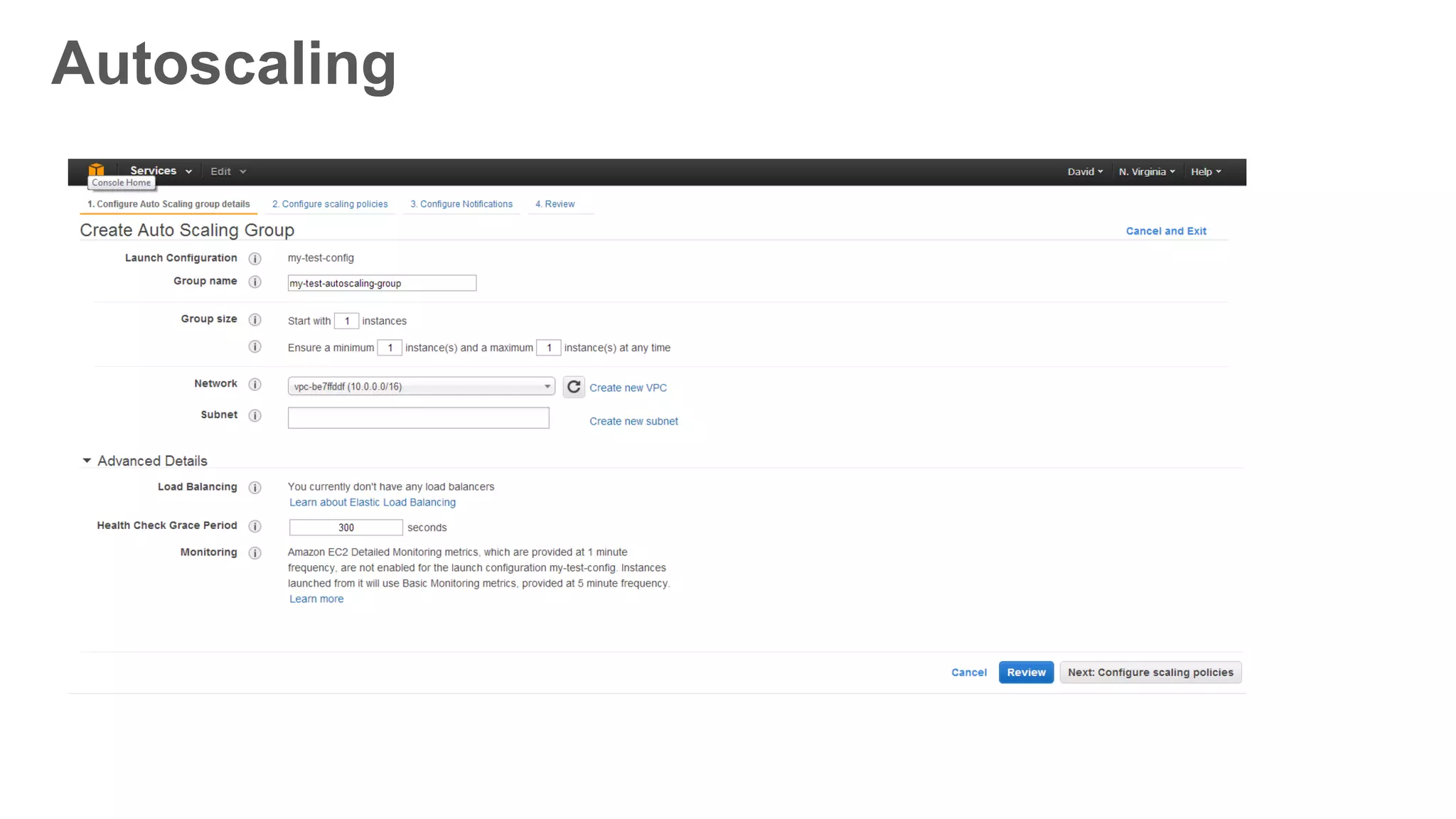Click the Create new VPC link
This screenshot has height=819, width=1456.
628,387
